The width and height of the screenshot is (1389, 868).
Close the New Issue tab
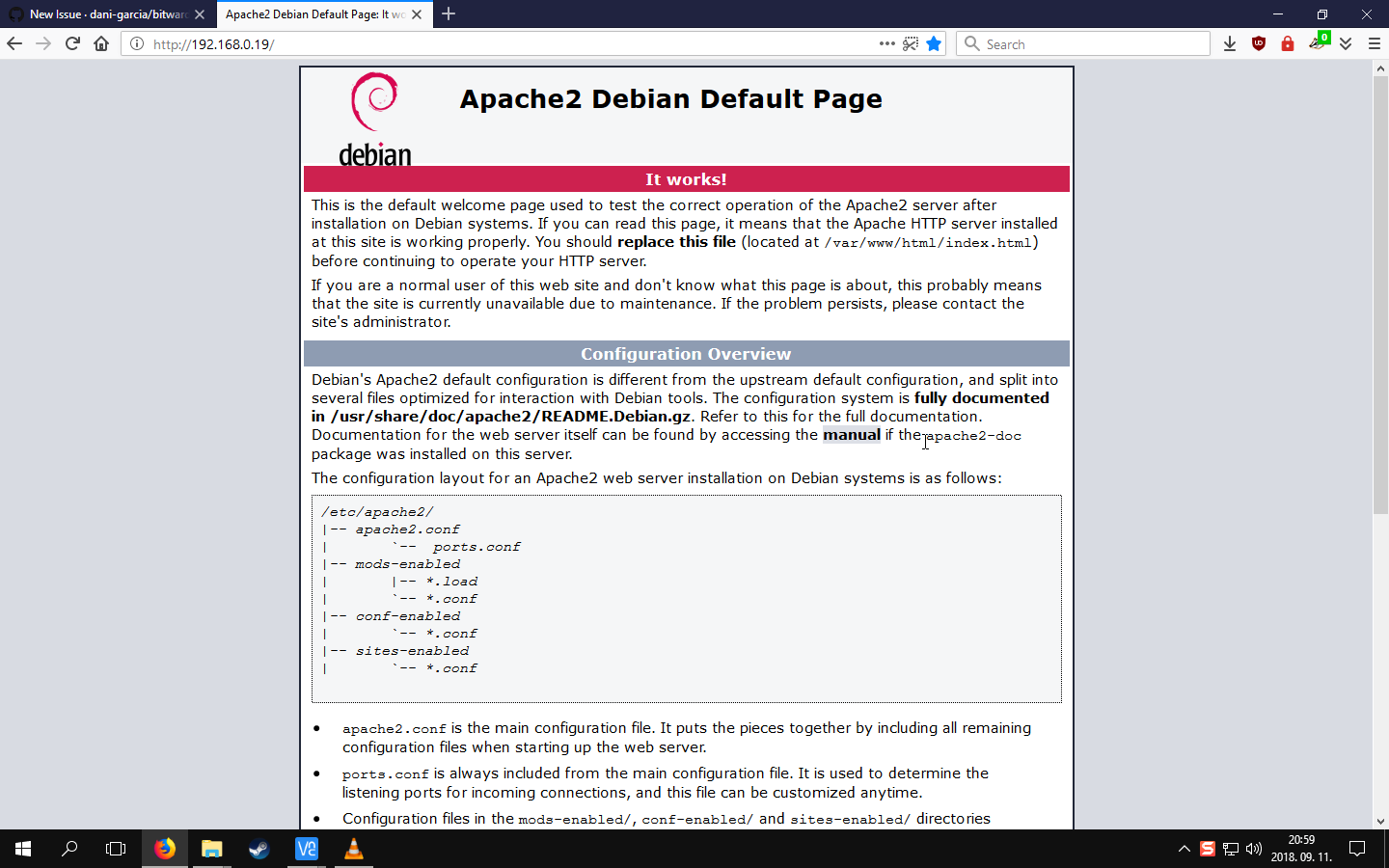pyautogui.click(x=200, y=14)
